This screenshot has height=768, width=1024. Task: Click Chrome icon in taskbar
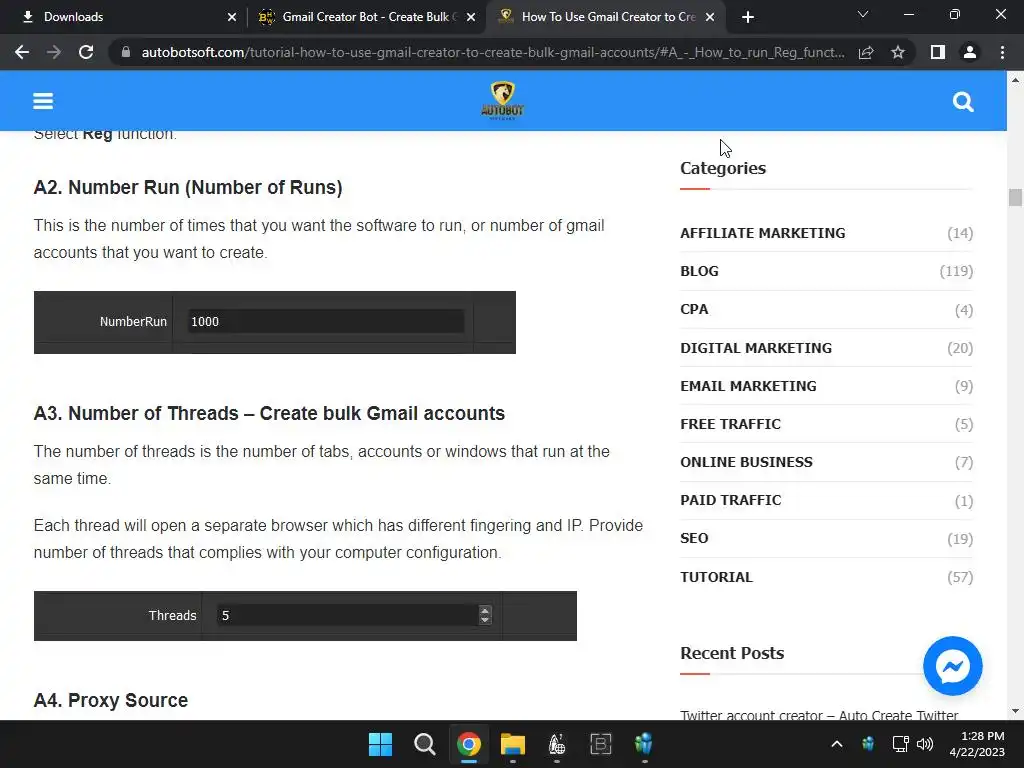(x=468, y=744)
